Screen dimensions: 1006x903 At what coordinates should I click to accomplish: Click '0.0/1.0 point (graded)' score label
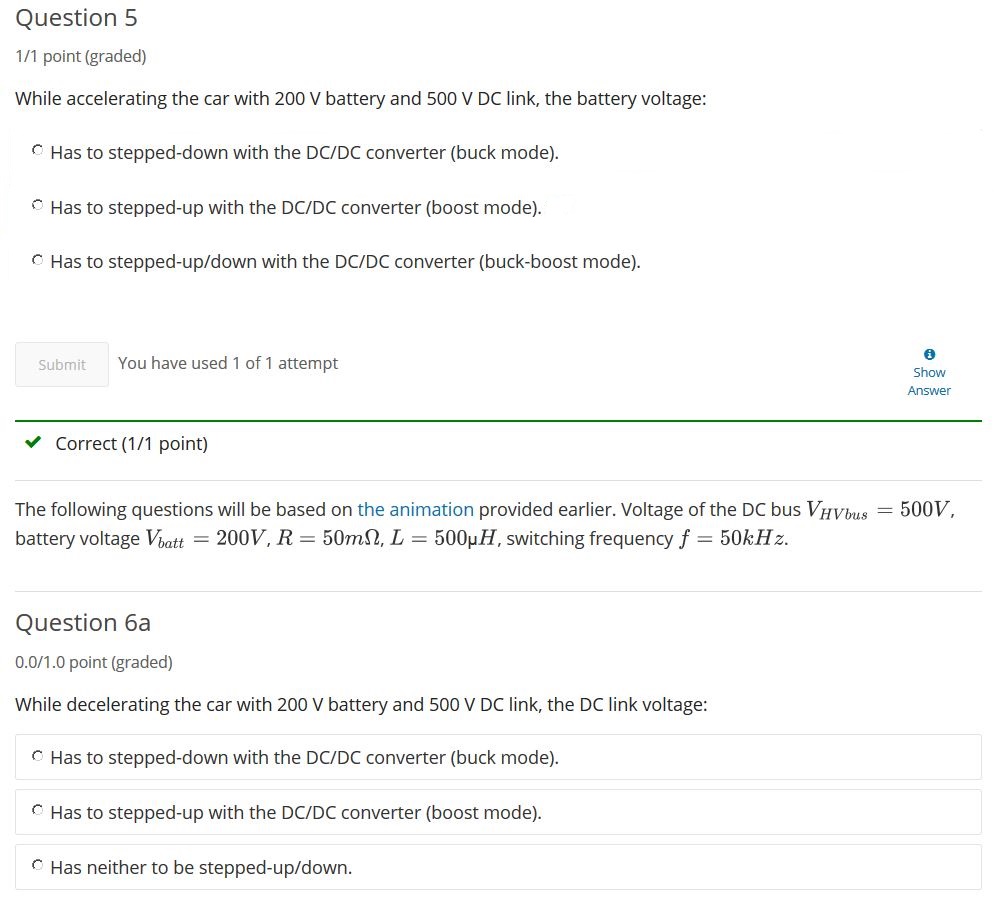point(94,662)
